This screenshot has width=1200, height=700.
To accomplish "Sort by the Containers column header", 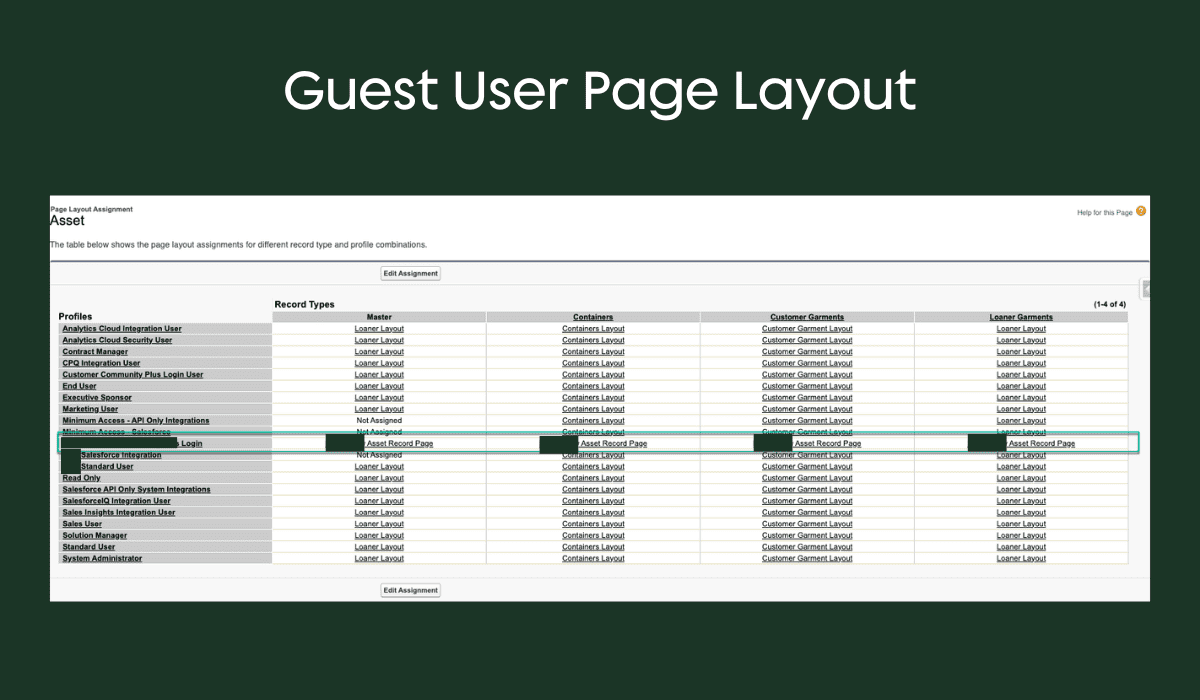I will coord(592,316).
